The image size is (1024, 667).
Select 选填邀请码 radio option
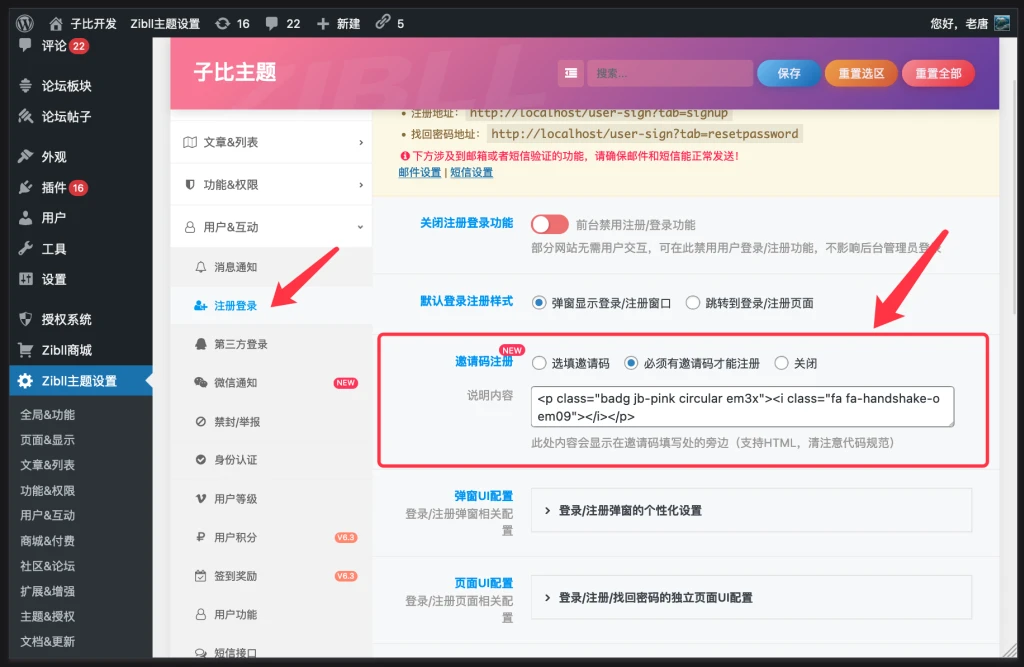540,363
